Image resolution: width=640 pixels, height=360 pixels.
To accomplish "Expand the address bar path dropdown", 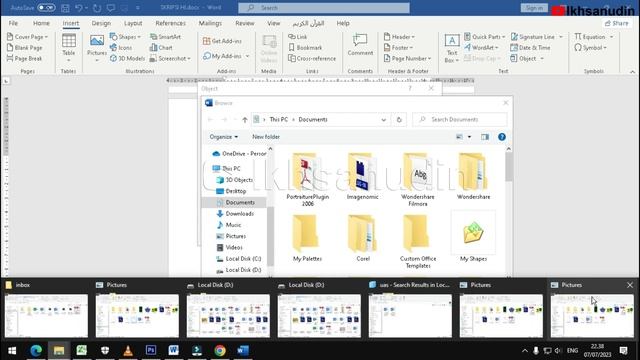I will pyautogui.click(x=383, y=120).
